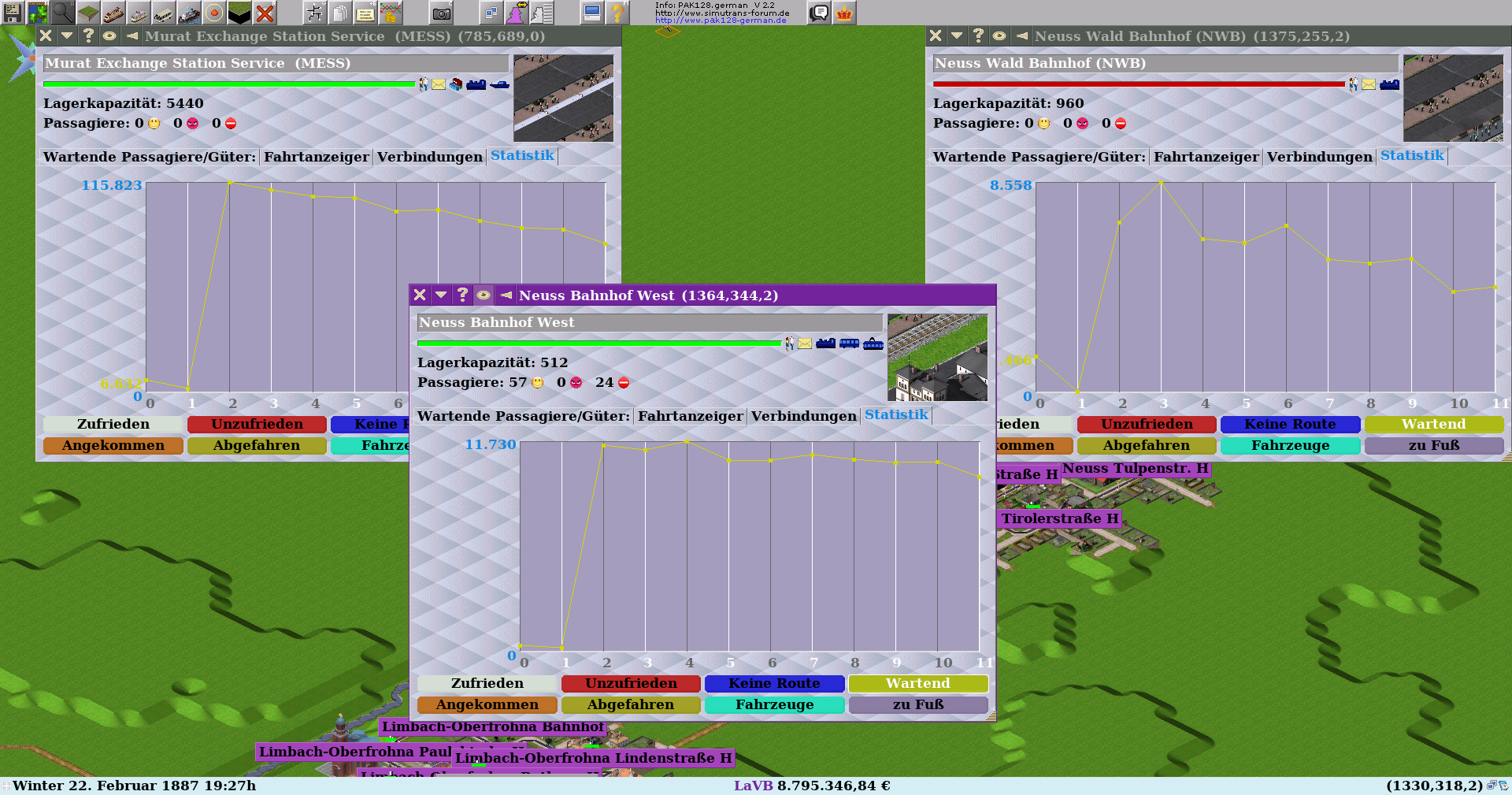Take a screenshot with the camera icon
1512x795 pixels.
pyautogui.click(x=442, y=13)
